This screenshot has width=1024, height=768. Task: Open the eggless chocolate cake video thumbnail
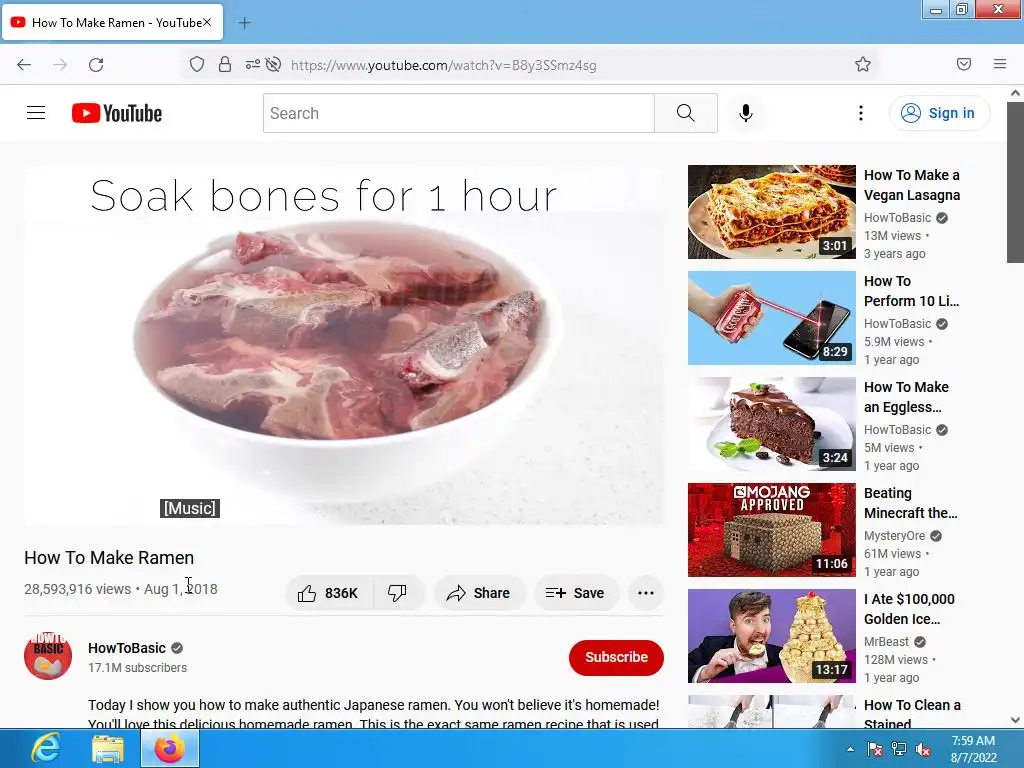771,424
